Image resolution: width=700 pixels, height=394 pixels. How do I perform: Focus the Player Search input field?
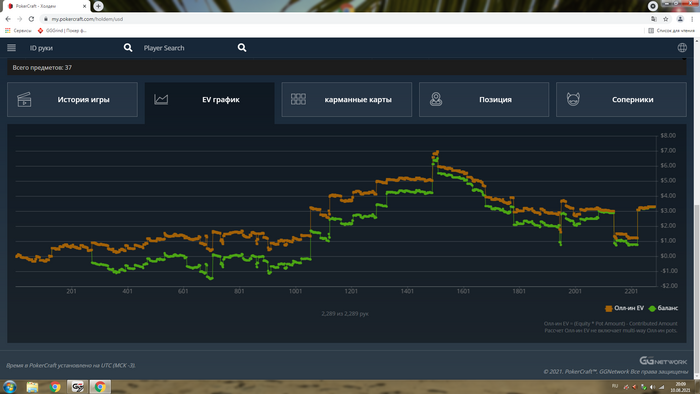point(188,48)
